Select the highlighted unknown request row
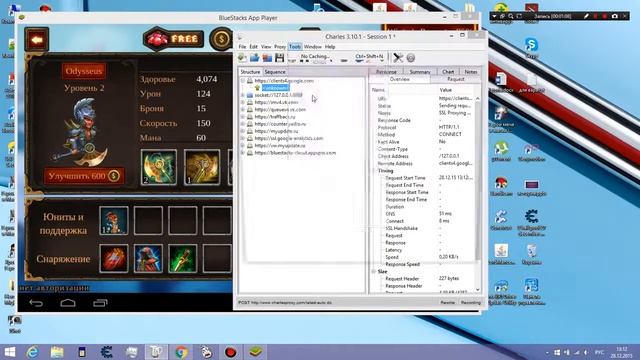 tap(275, 88)
